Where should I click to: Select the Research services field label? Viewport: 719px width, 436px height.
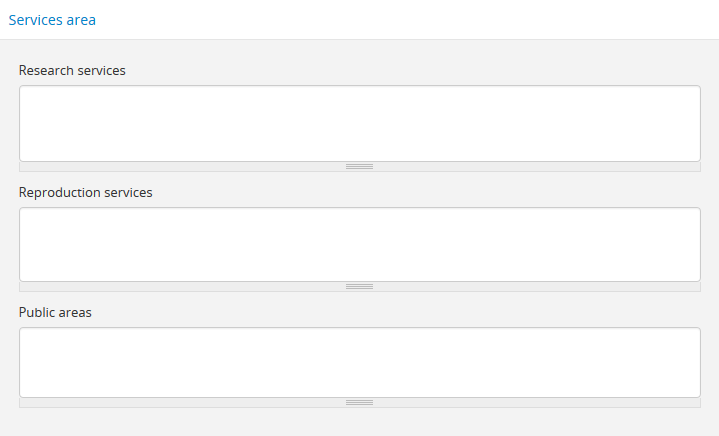[72, 71]
